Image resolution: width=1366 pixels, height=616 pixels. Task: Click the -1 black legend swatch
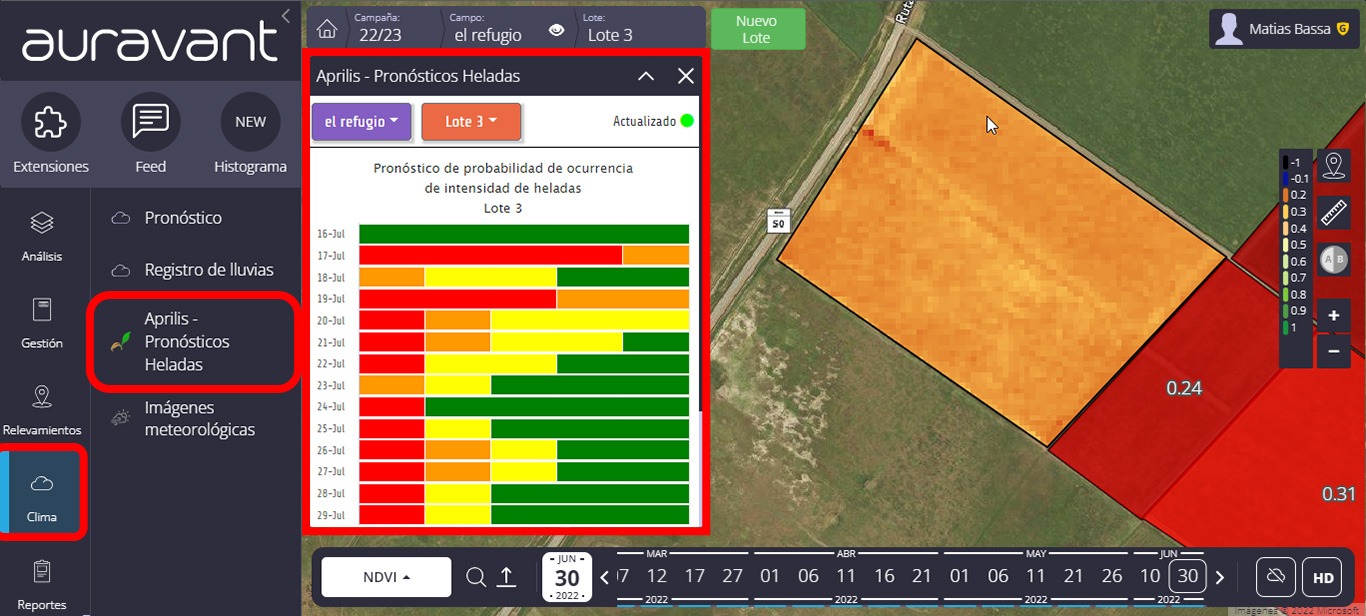pyautogui.click(x=1286, y=162)
